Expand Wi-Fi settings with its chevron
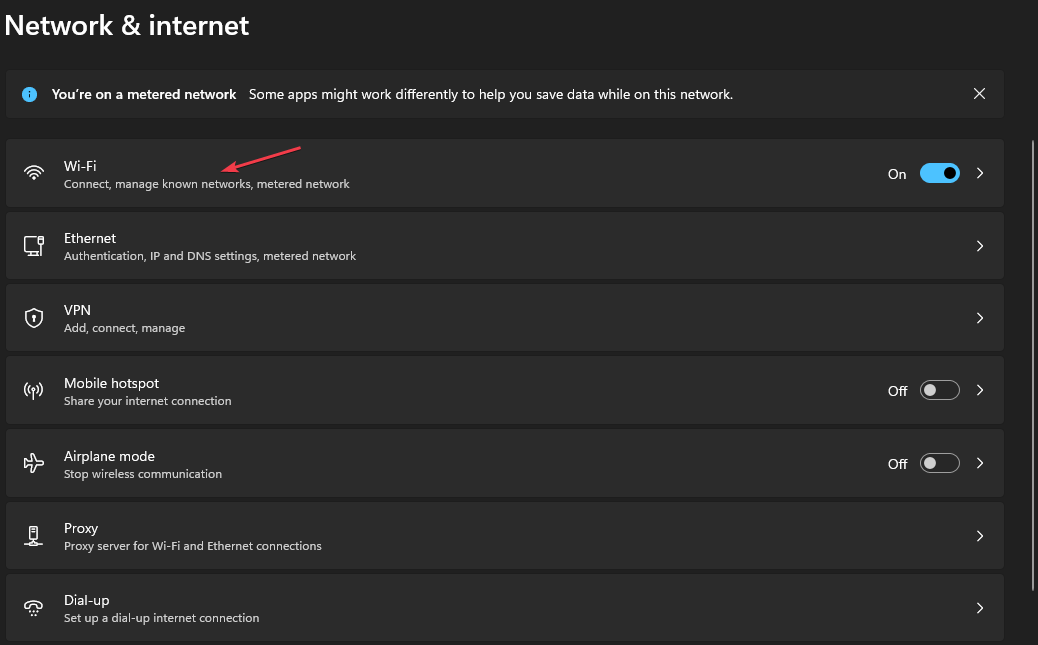This screenshot has height=645, width=1038. 980,173
